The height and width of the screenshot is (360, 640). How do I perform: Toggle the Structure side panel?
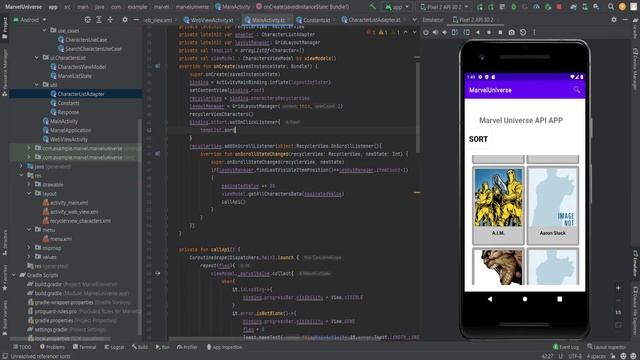[x=4, y=243]
